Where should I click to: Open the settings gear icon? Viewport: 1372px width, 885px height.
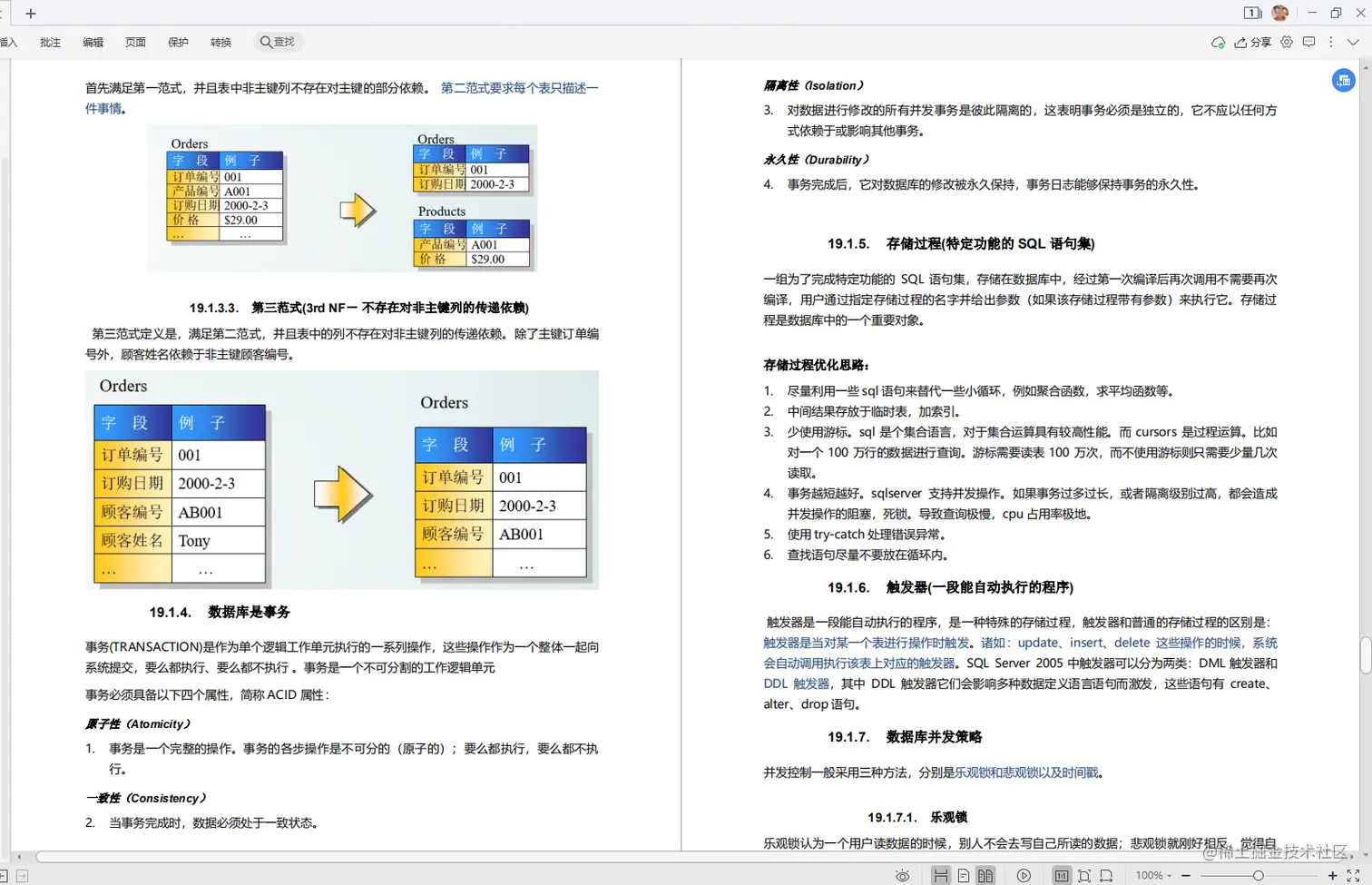(x=1287, y=42)
